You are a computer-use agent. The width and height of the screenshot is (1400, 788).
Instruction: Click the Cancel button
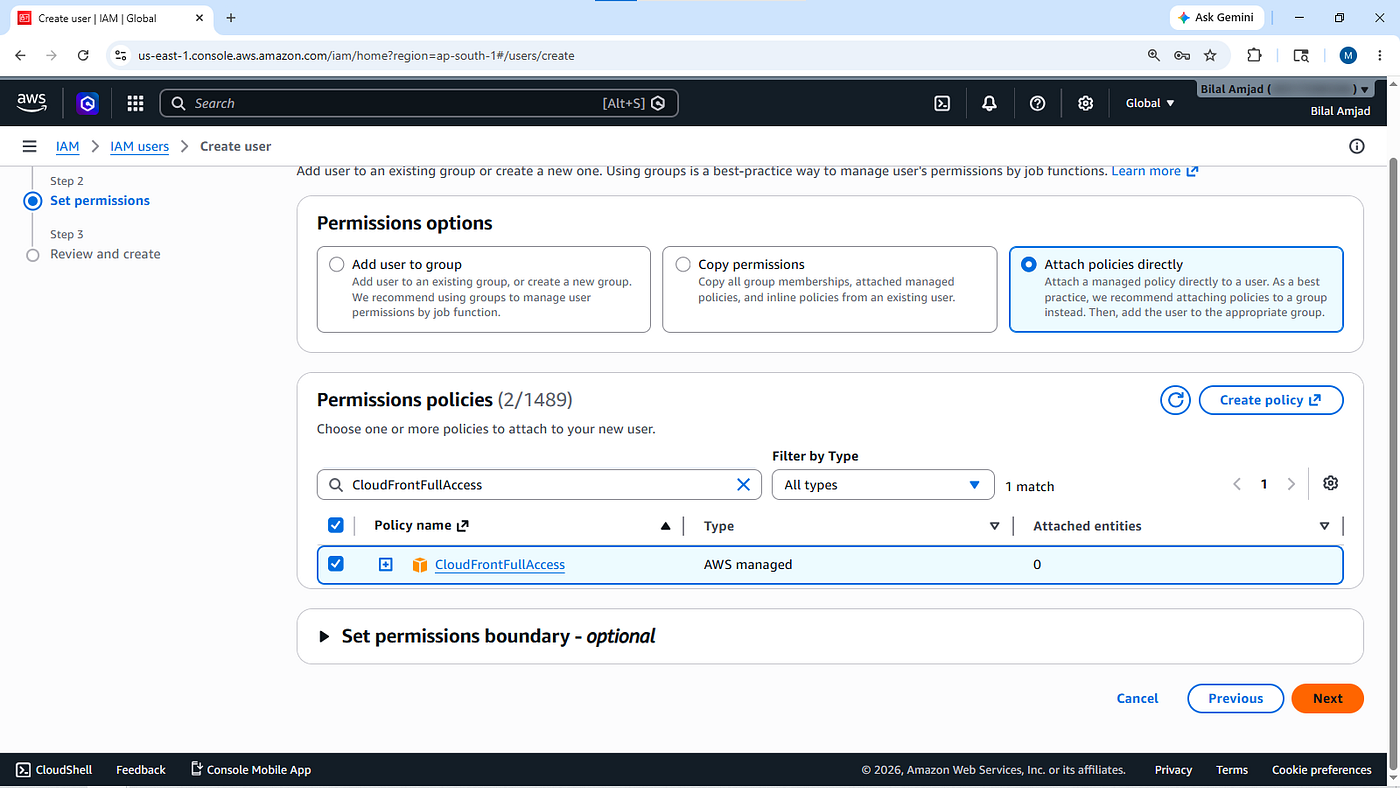click(x=1137, y=698)
